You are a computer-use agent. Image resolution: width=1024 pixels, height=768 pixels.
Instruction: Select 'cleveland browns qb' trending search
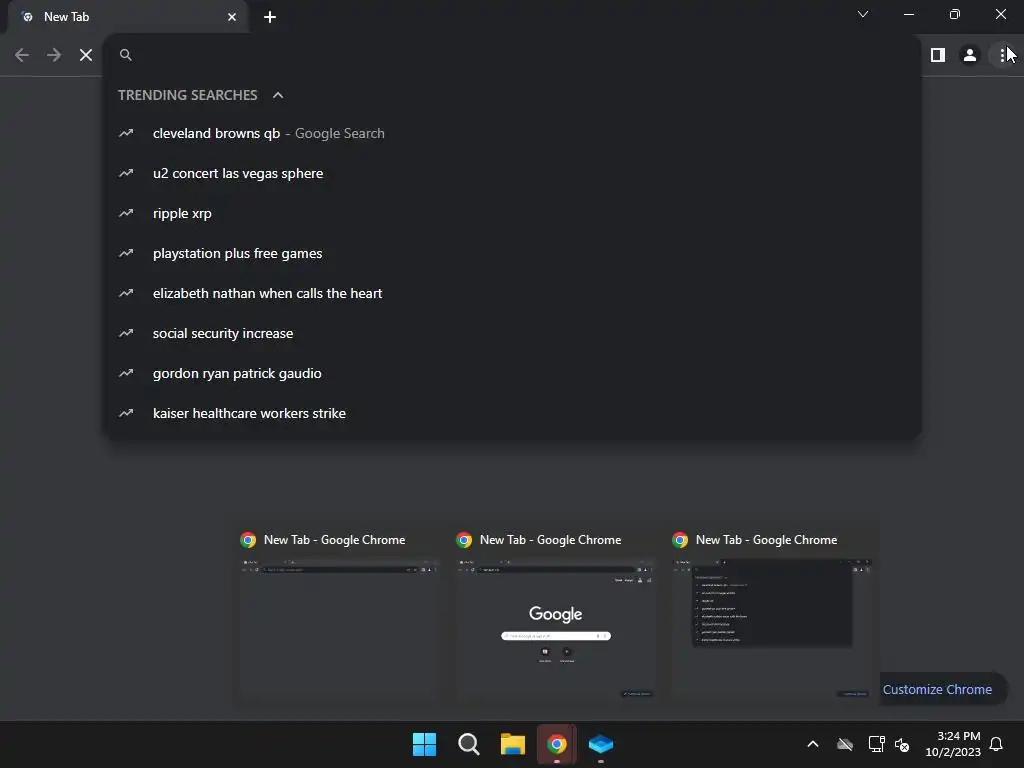pyautogui.click(x=513, y=133)
